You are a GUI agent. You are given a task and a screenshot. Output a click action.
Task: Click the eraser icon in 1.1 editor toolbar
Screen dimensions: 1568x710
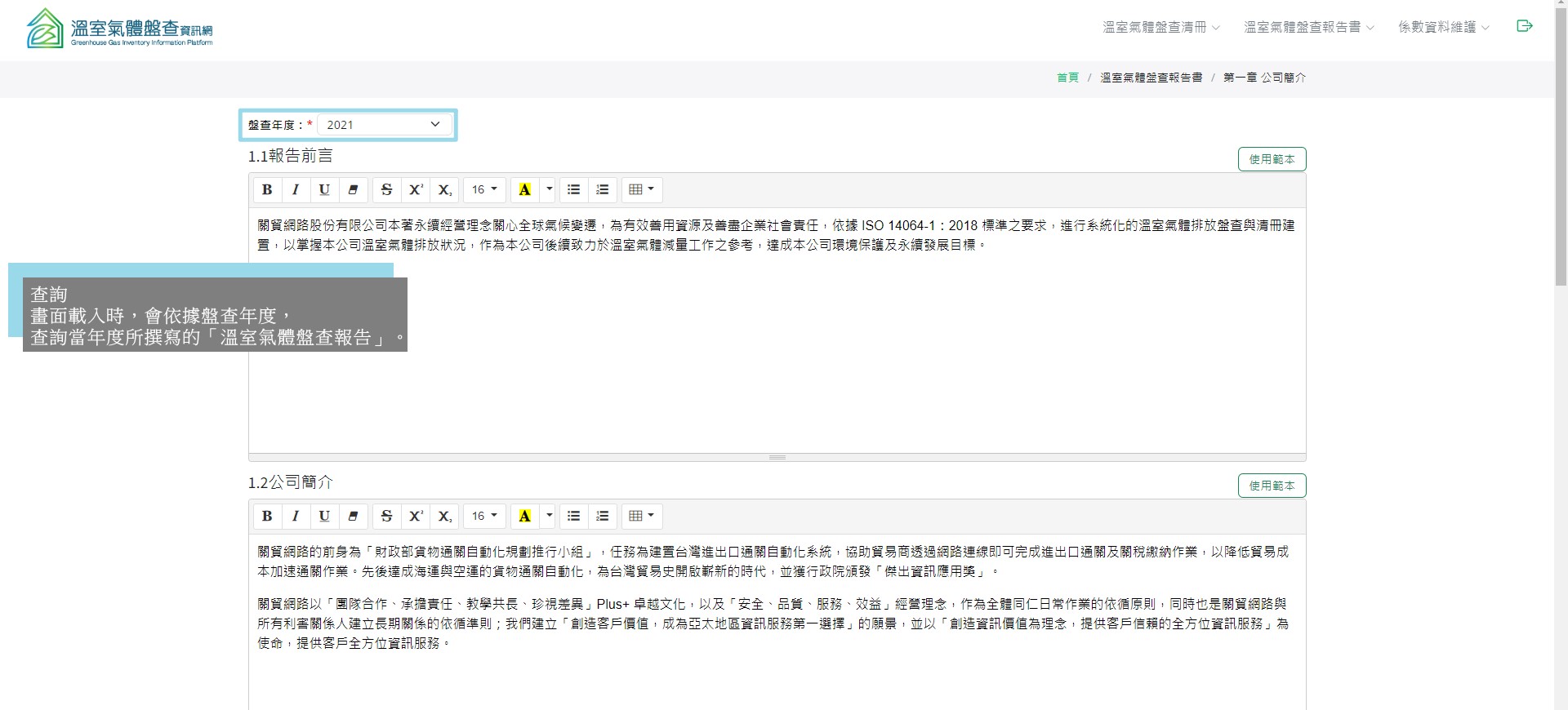(353, 189)
